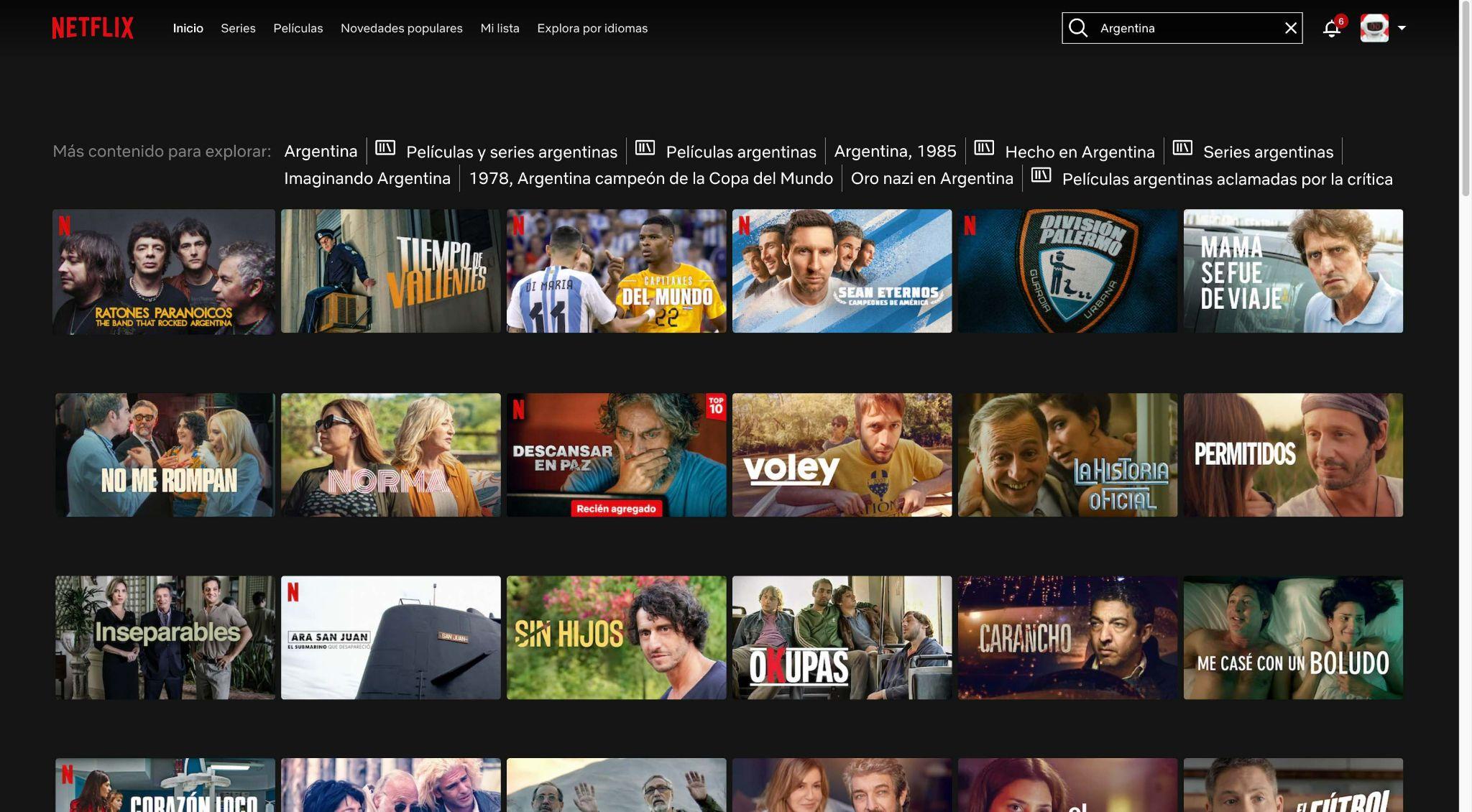Click the search magnifier icon
Image resolution: width=1472 pixels, height=812 pixels.
pyautogui.click(x=1078, y=28)
